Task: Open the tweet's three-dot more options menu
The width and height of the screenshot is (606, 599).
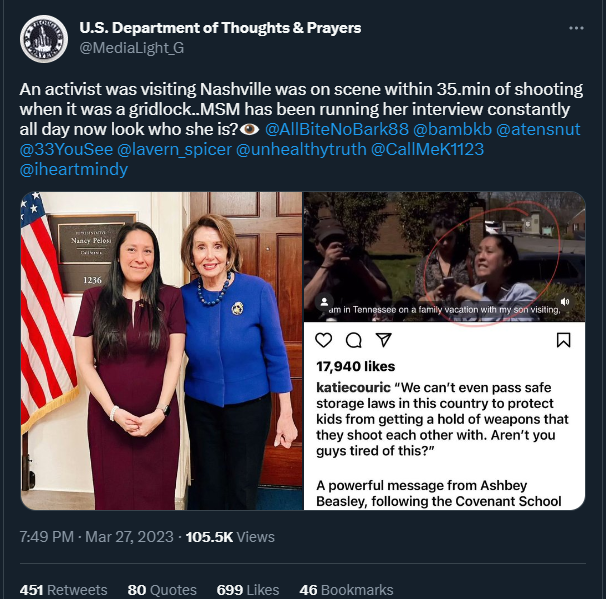Action: (x=576, y=28)
